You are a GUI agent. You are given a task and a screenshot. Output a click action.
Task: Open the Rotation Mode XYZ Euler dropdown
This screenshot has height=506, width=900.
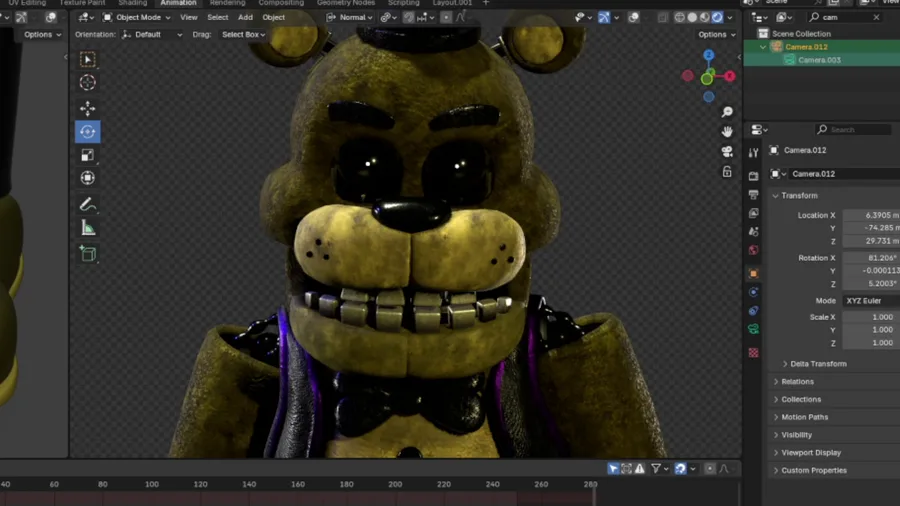tap(870, 301)
